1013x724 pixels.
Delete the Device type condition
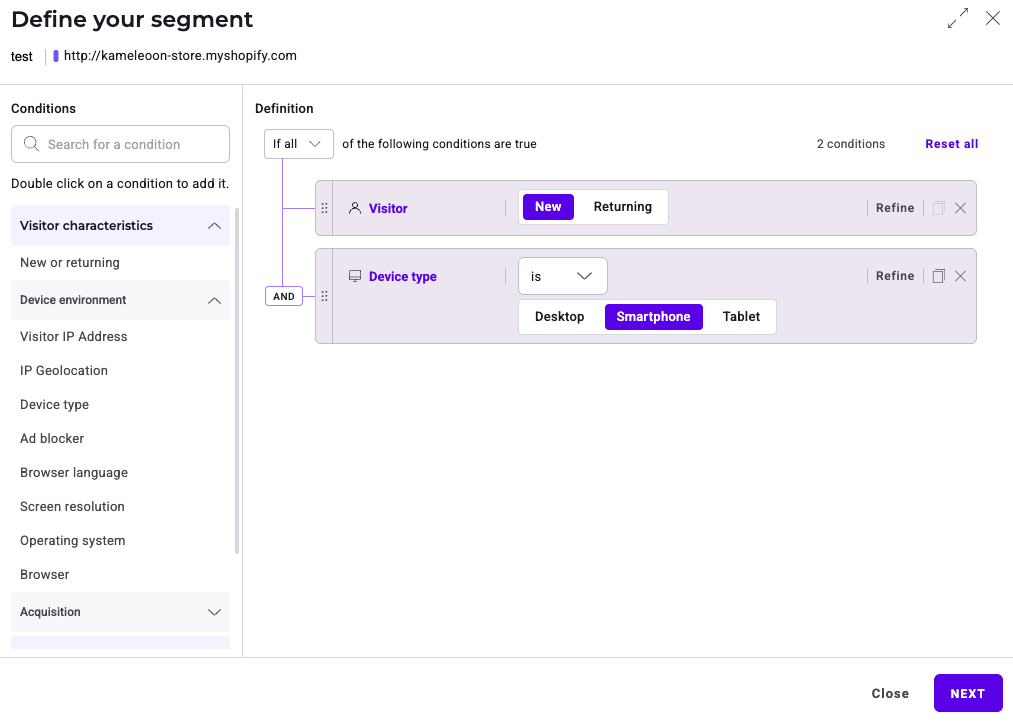click(x=960, y=276)
